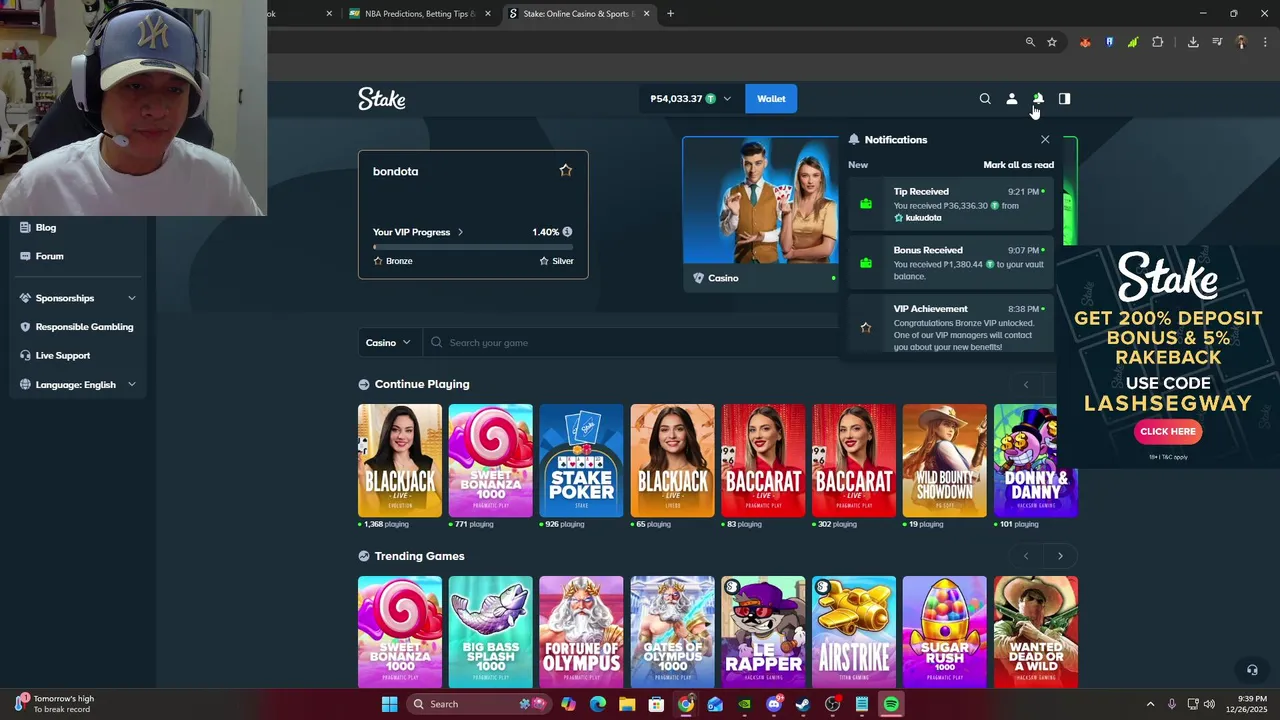Show hidden system tray icons chevron

1150,704
